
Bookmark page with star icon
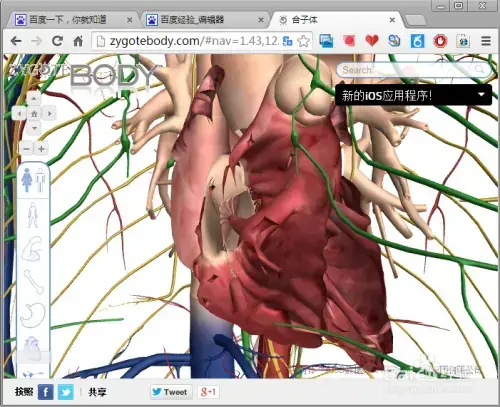[303, 41]
